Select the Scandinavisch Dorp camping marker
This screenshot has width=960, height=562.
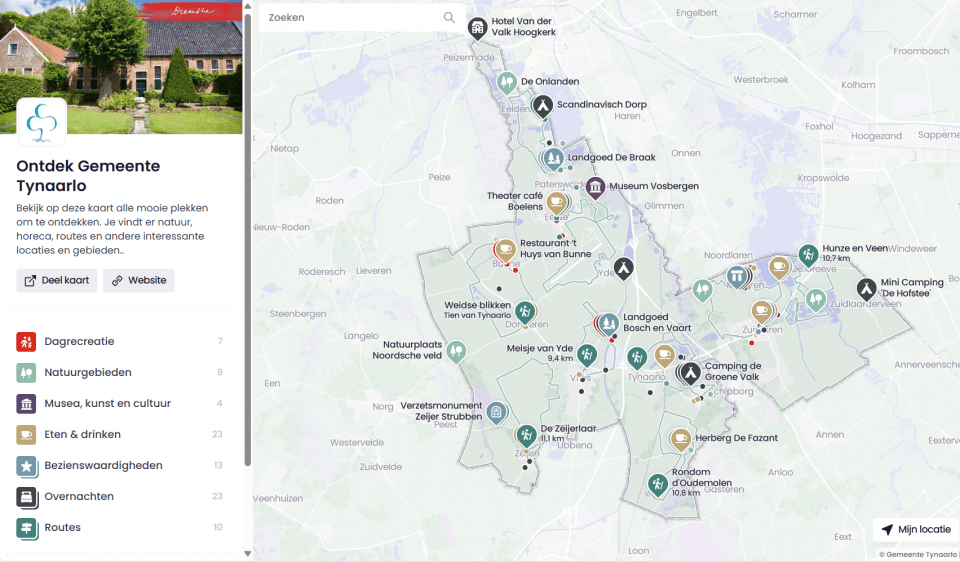click(542, 105)
